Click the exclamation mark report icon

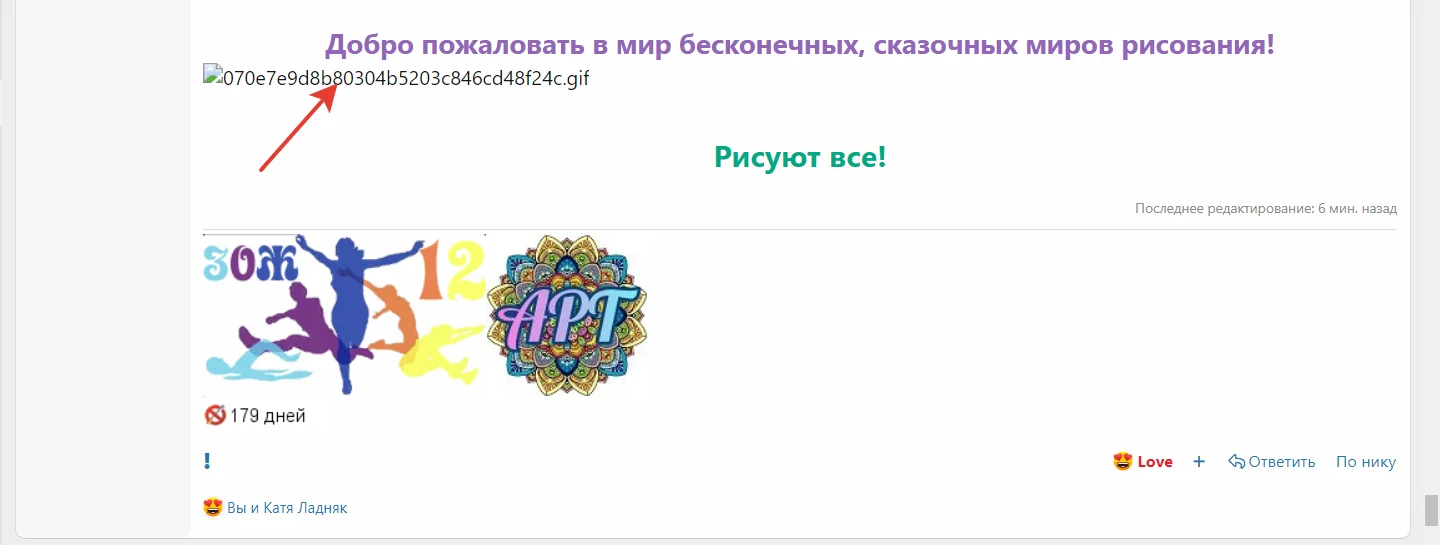[207, 462]
